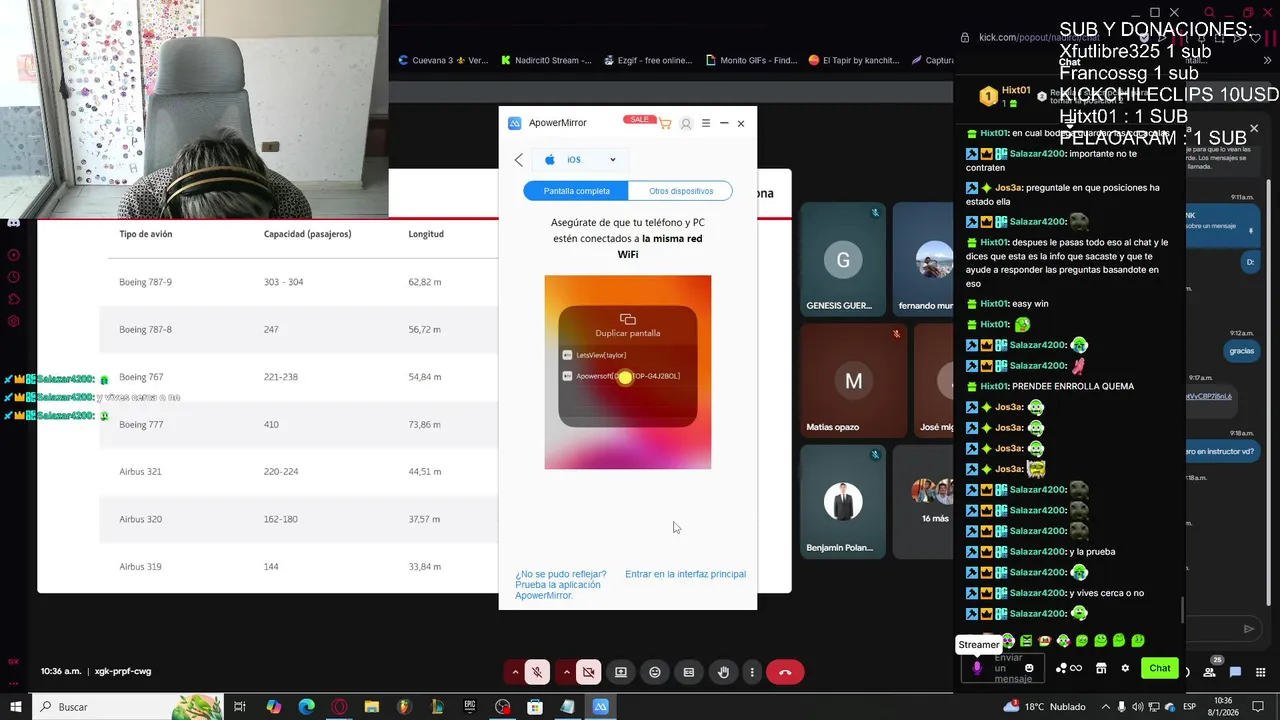The image size is (1280, 720).
Task: Open File Explorer from the taskbar
Action: 372,707
